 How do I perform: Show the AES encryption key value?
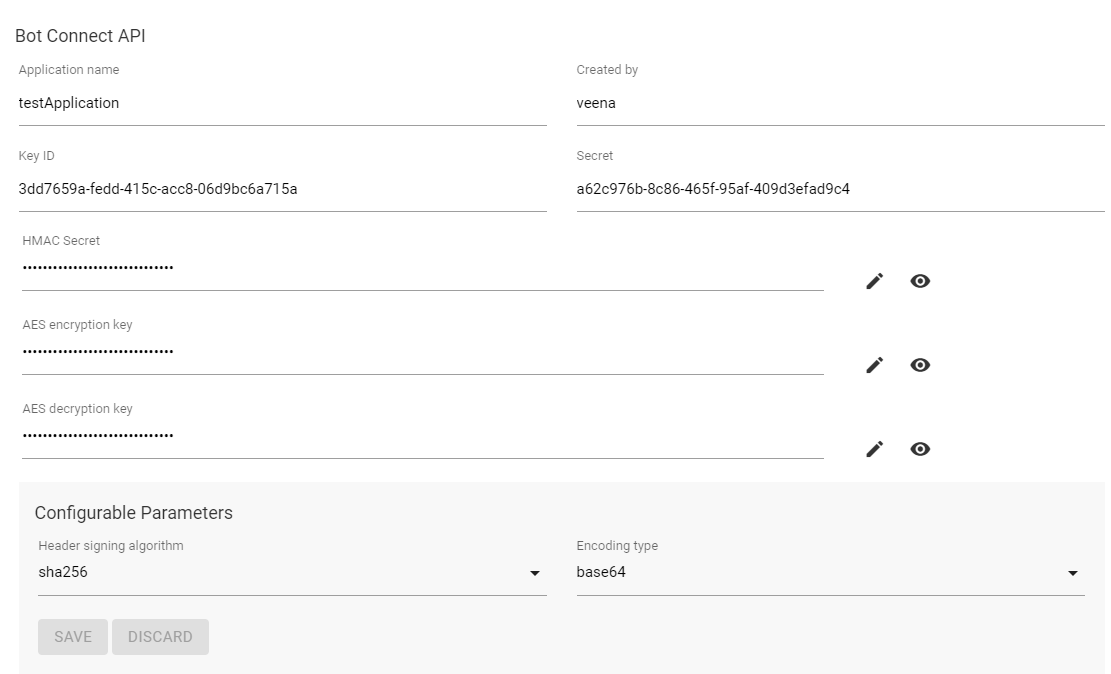[920, 365]
